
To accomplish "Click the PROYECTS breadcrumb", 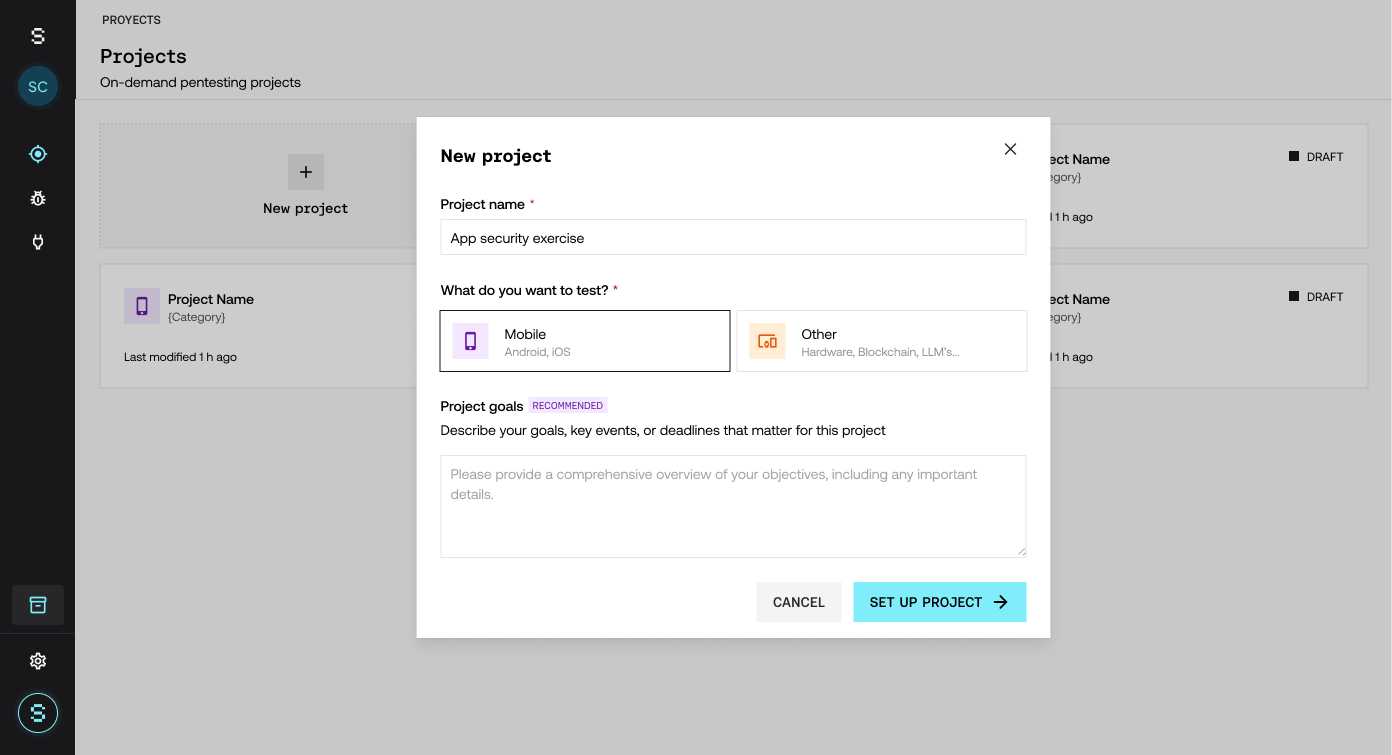I will tap(132, 20).
